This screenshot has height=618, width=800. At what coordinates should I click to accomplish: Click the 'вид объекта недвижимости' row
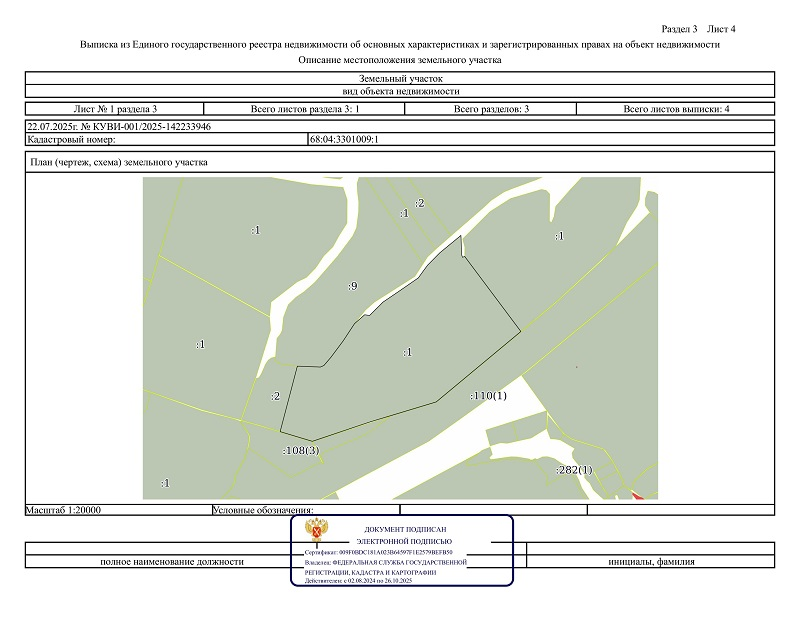399,91
